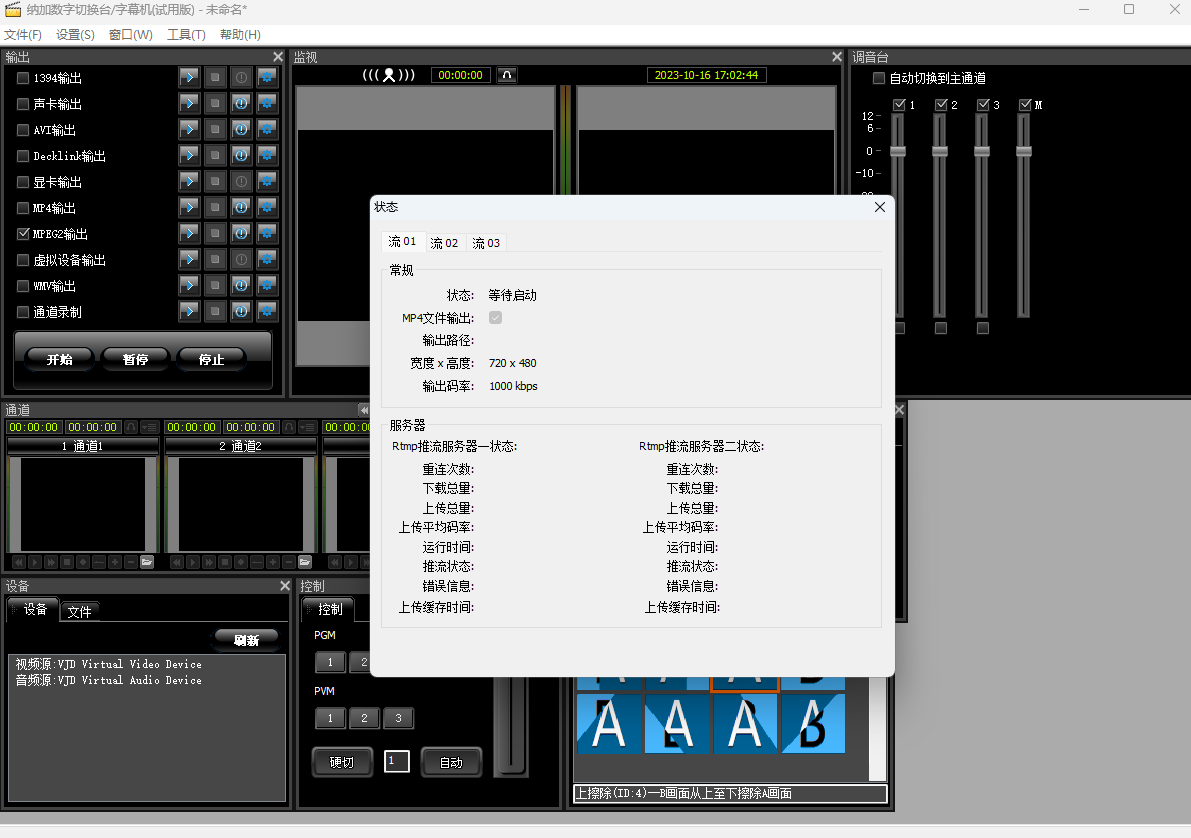Toggle headphone monitor icon next to monitor timecode

(507, 74)
